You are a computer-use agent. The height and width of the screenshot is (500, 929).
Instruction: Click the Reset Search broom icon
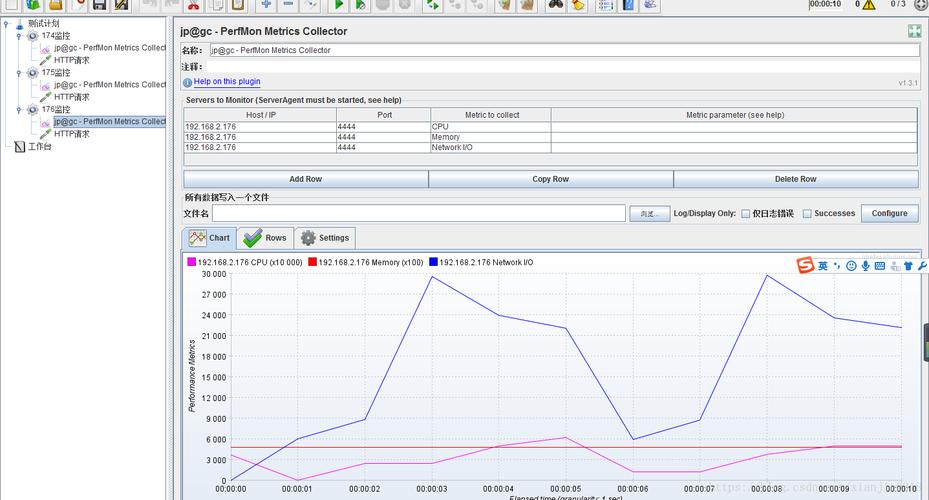coord(578,5)
